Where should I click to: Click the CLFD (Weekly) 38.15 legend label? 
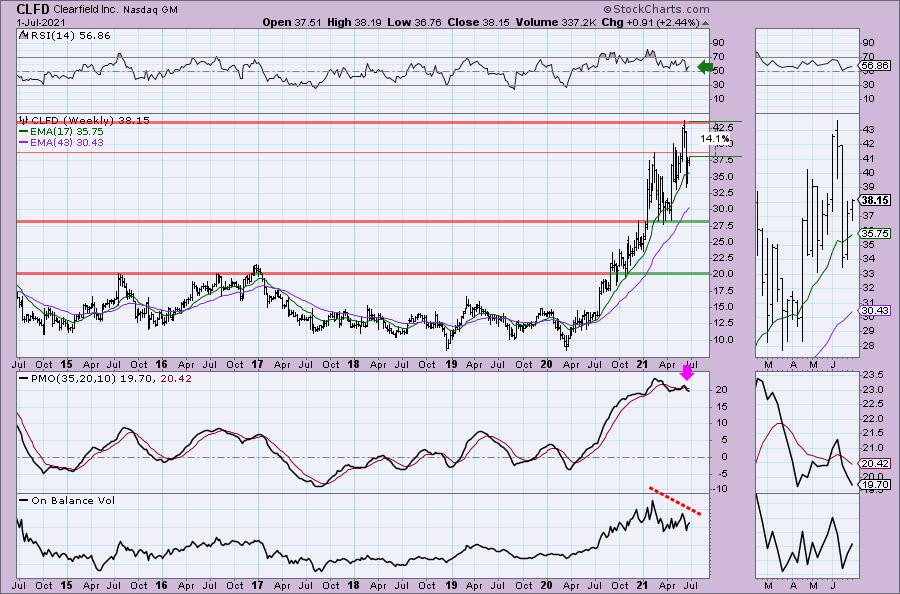tap(90, 121)
